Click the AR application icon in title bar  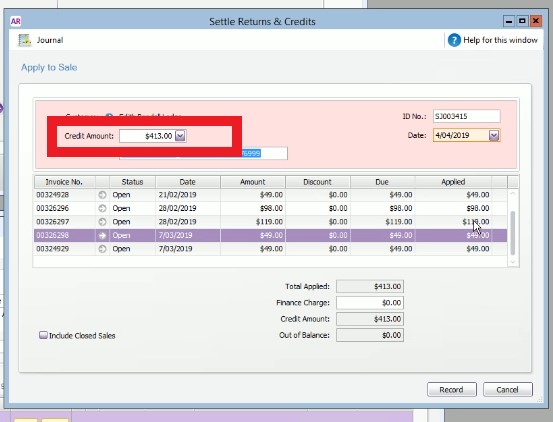coord(16,22)
